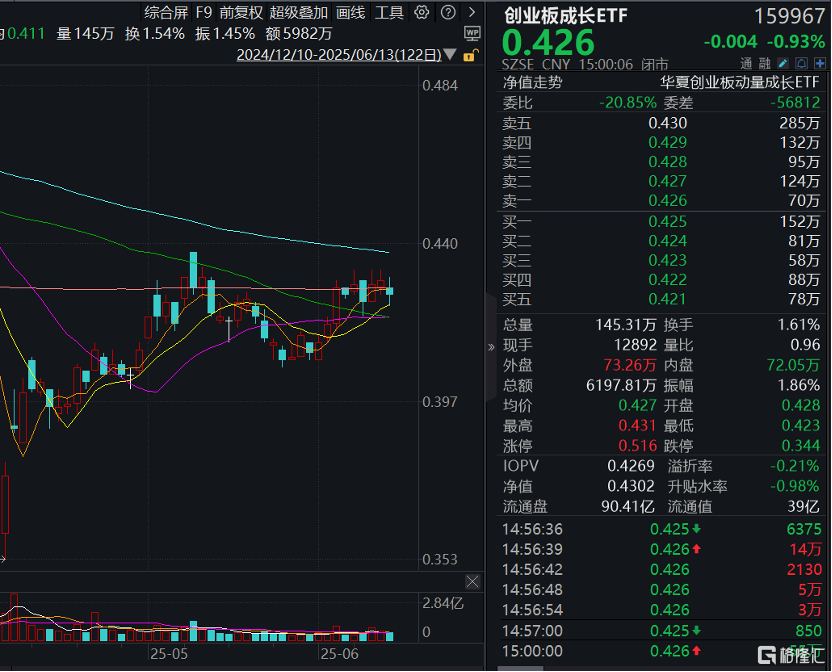Open the 画线 drawing tools
832x672 pixels.
pyautogui.click(x=351, y=12)
